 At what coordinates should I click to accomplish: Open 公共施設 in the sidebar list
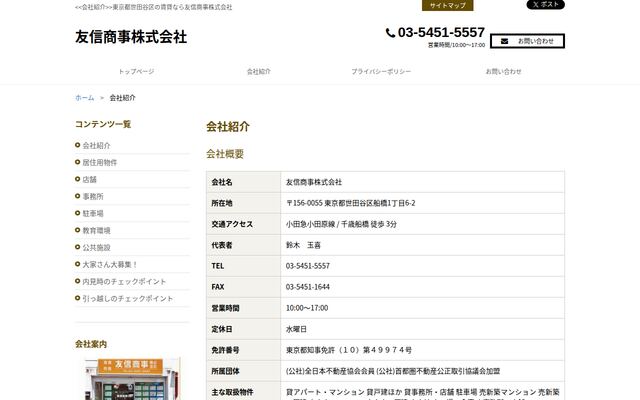[x=96, y=248]
